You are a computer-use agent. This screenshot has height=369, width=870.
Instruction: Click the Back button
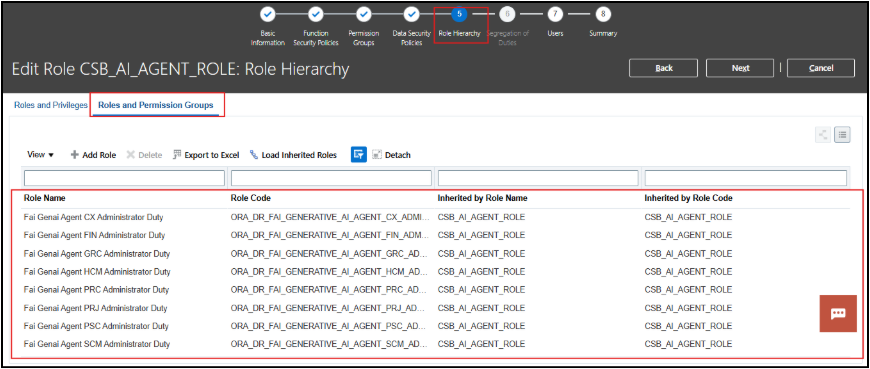(x=664, y=68)
